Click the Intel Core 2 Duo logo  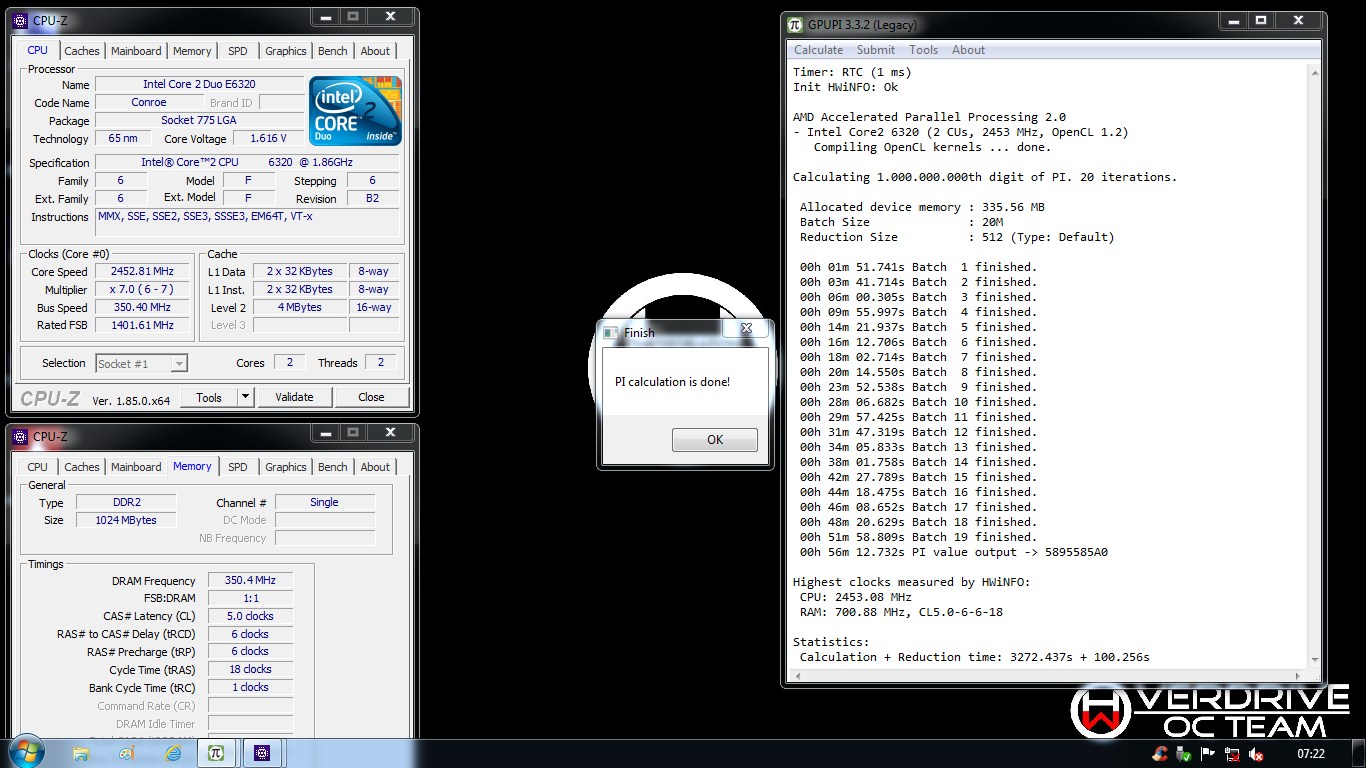tap(355, 111)
